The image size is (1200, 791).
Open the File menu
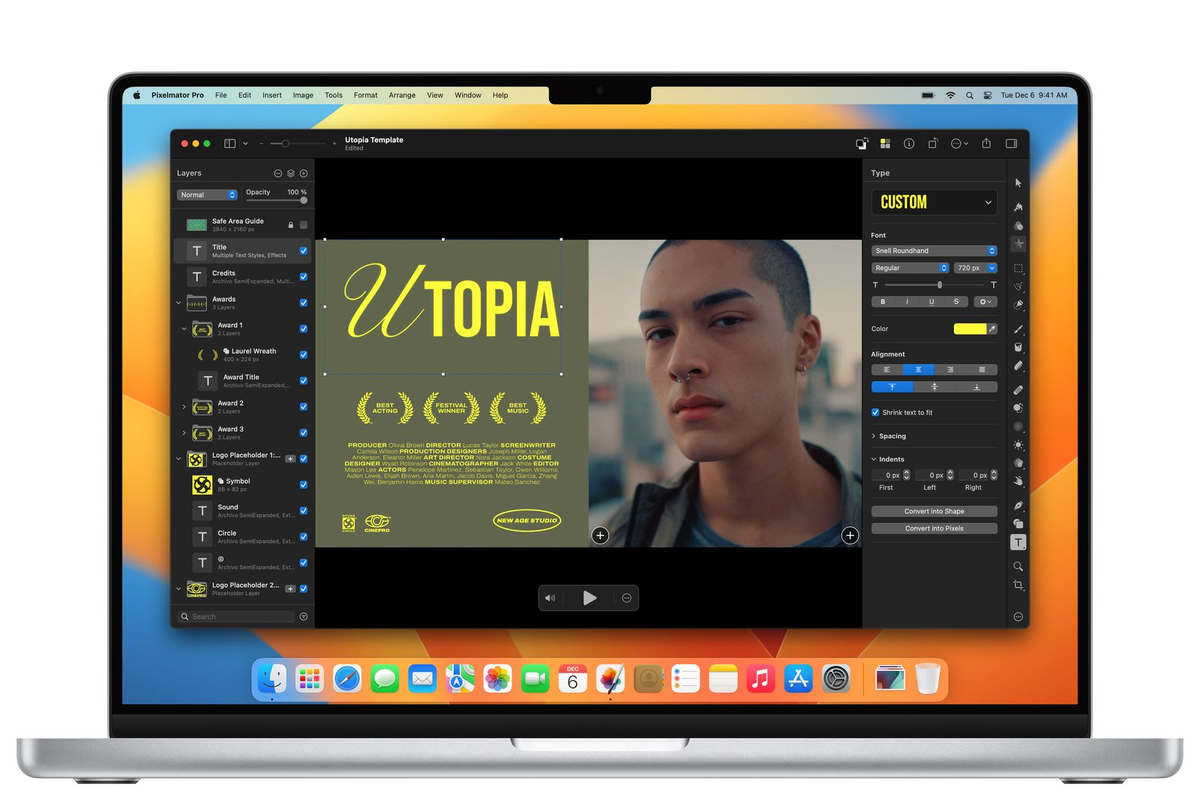[x=220, y=95]
